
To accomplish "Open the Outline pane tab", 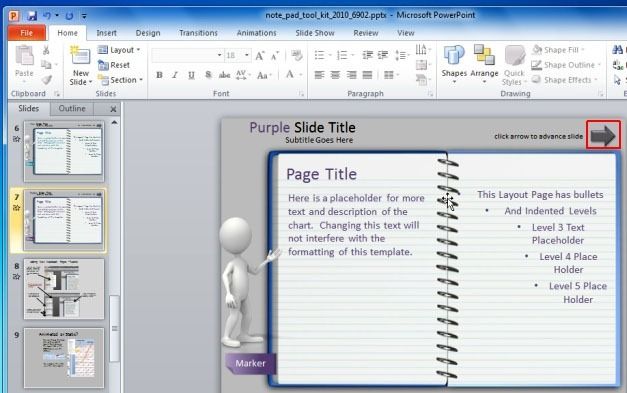I will point(72,108).
